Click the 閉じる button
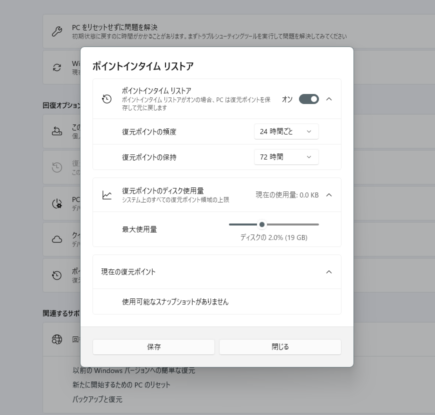 [280, 347]
